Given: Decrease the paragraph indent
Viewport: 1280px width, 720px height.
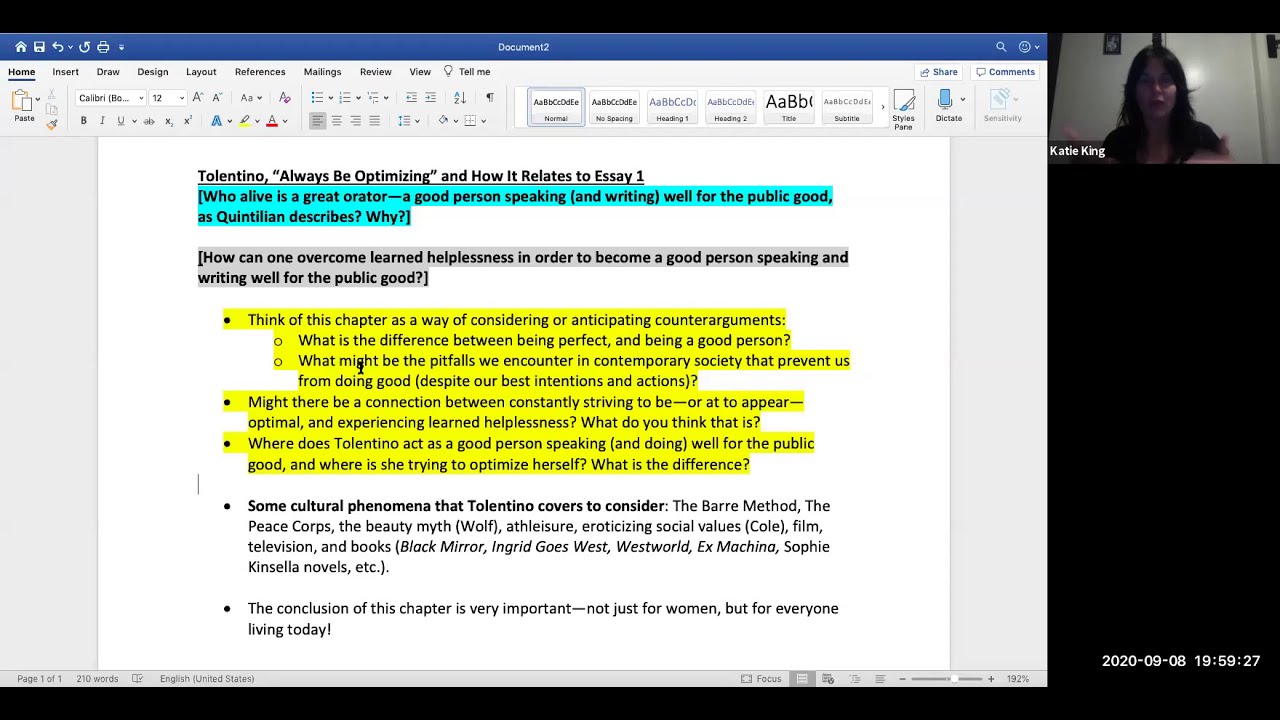Looking at the screenshot, I should (411, 98).
